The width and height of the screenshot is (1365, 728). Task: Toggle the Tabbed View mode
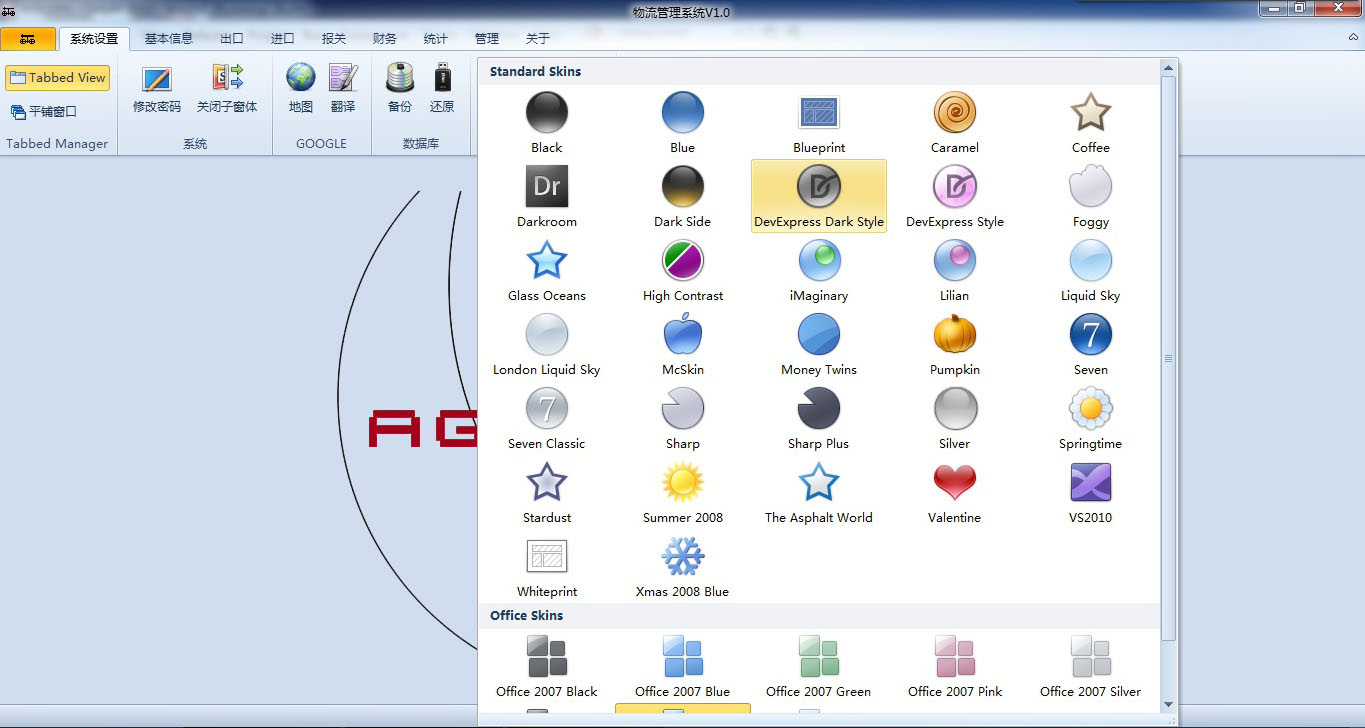57,78
